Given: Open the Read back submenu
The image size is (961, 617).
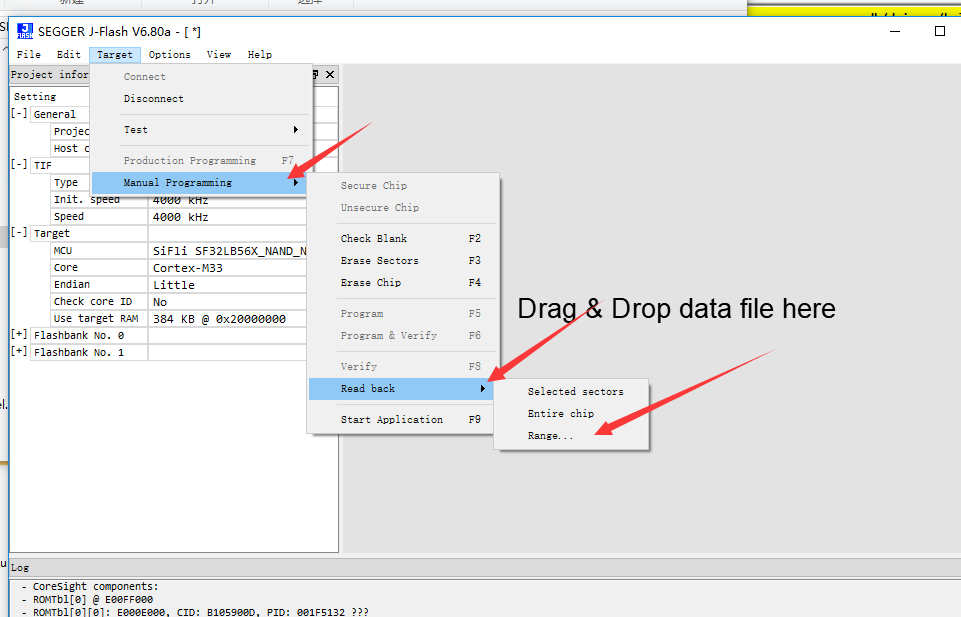Looking at the screenshot, I should (x=401, y=388).
